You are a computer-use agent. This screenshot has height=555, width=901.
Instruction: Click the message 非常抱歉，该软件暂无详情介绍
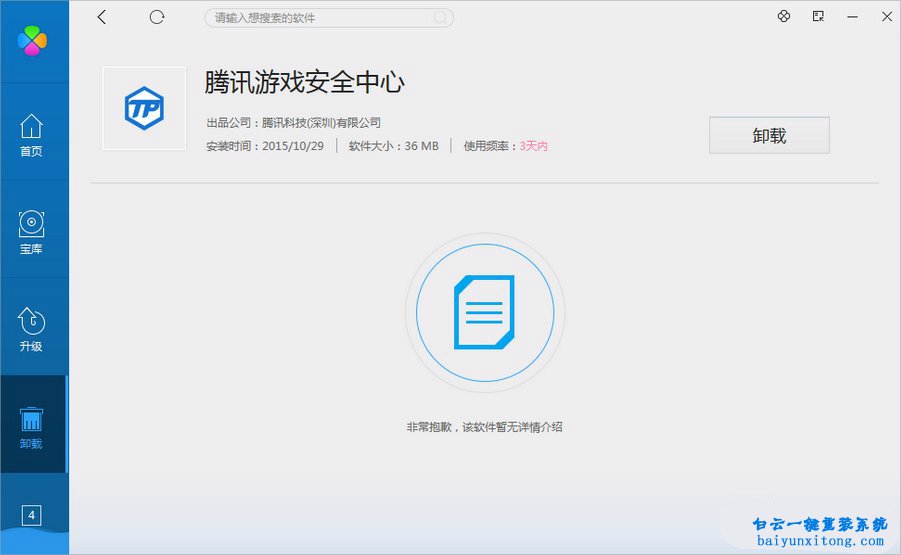coord(484,427)
